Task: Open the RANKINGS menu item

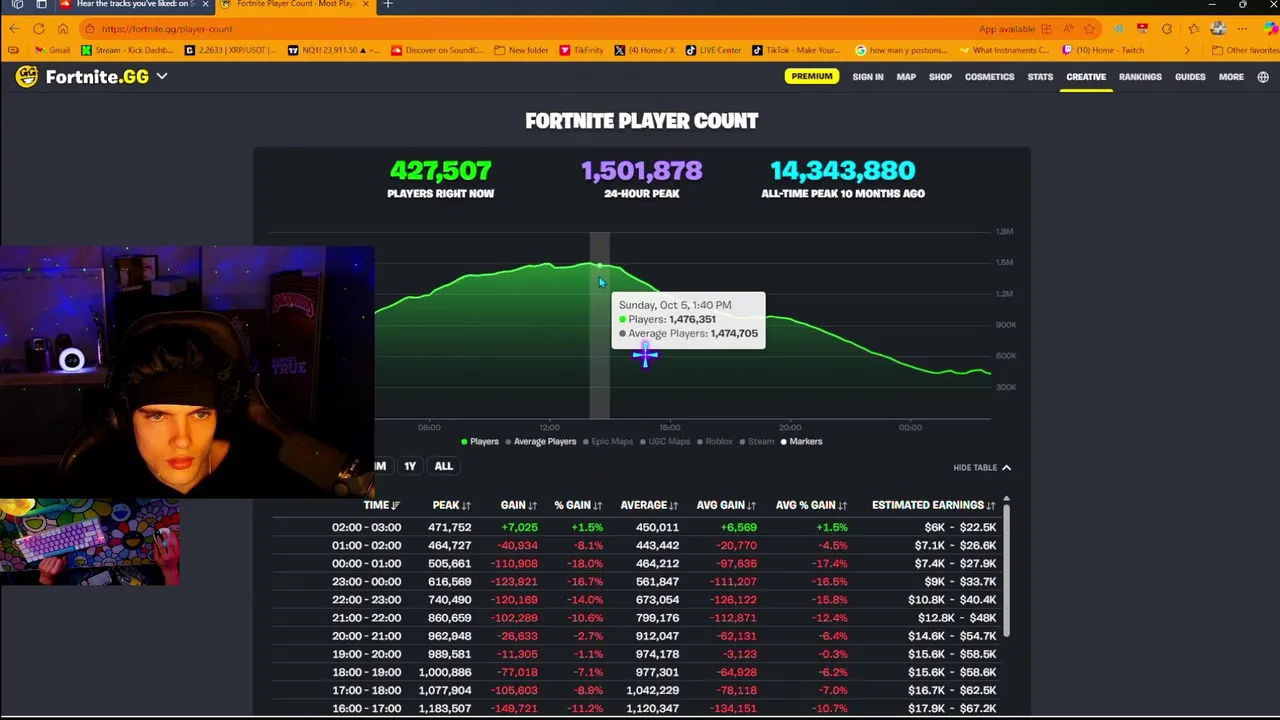Action: (1140, 77)
